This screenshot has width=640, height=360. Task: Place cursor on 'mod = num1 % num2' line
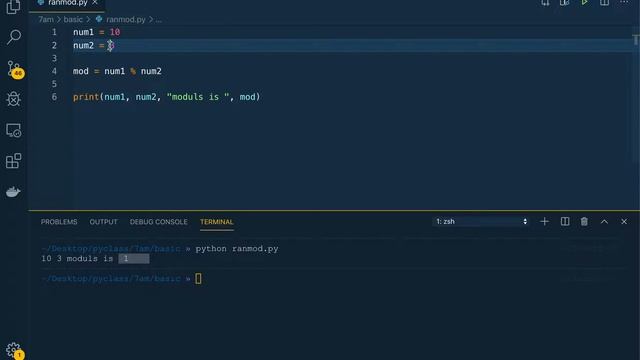[117, 71]
